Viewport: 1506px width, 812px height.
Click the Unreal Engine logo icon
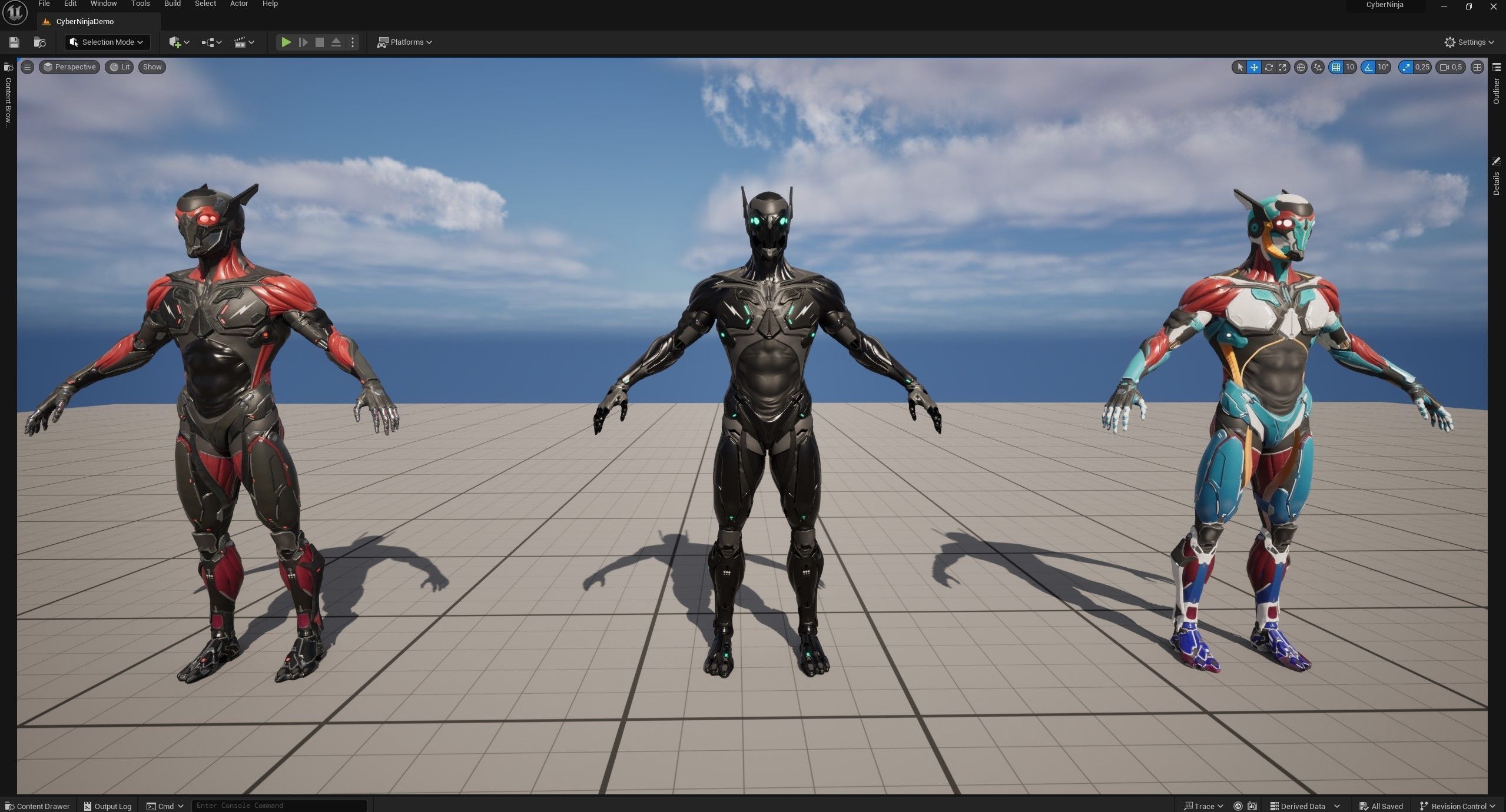[x=15, y=13]
